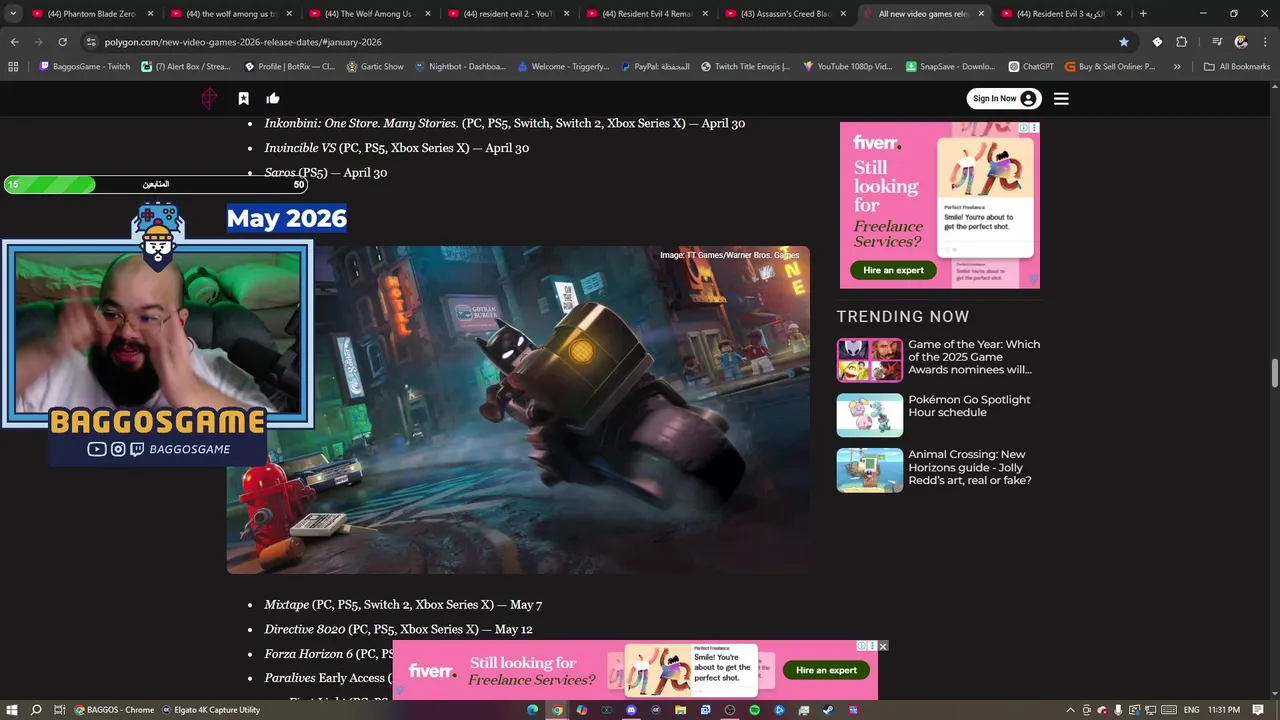Switch to BAGGOS - Chrome taskbar window
The width and height of the screenshot is (1280, 720).
[114, 710]
